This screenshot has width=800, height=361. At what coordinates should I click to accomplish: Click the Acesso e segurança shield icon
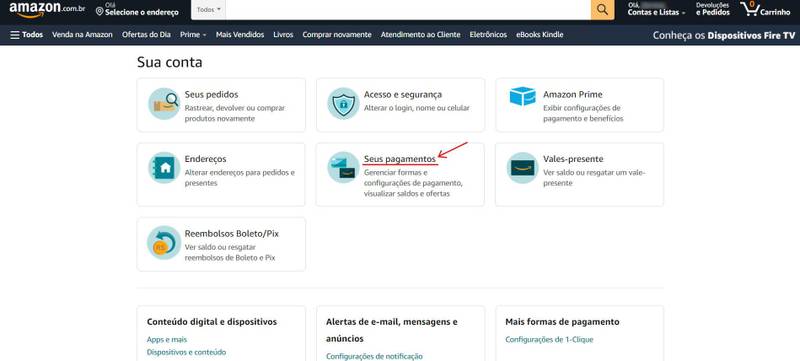[343, 104]
